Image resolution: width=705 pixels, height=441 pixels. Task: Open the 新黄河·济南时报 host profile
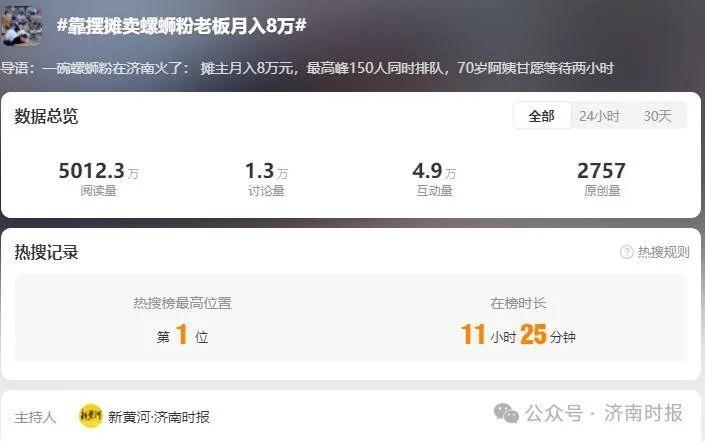(x=159, y=417)
